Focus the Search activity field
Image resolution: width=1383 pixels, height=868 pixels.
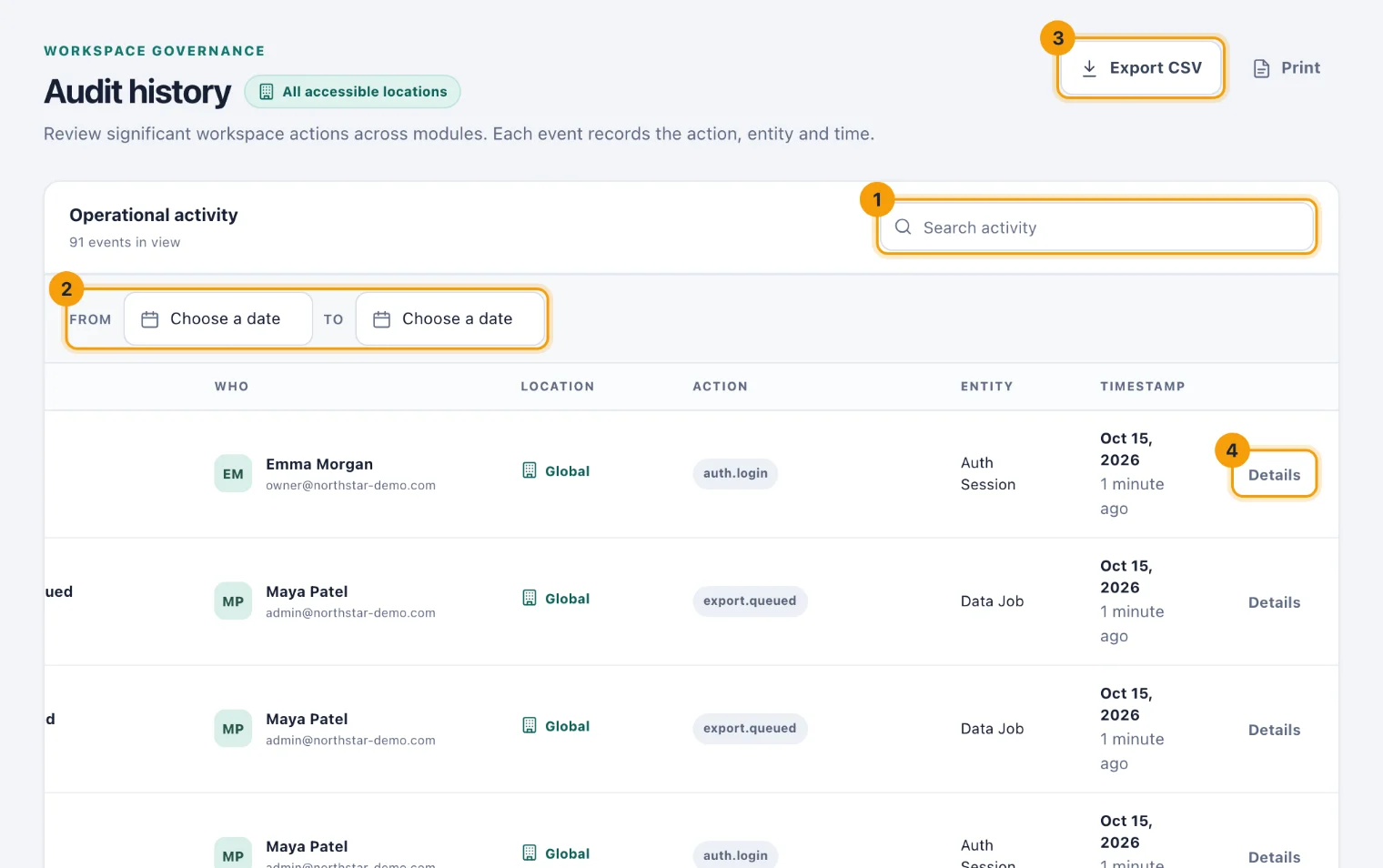tap(1096, 227)
